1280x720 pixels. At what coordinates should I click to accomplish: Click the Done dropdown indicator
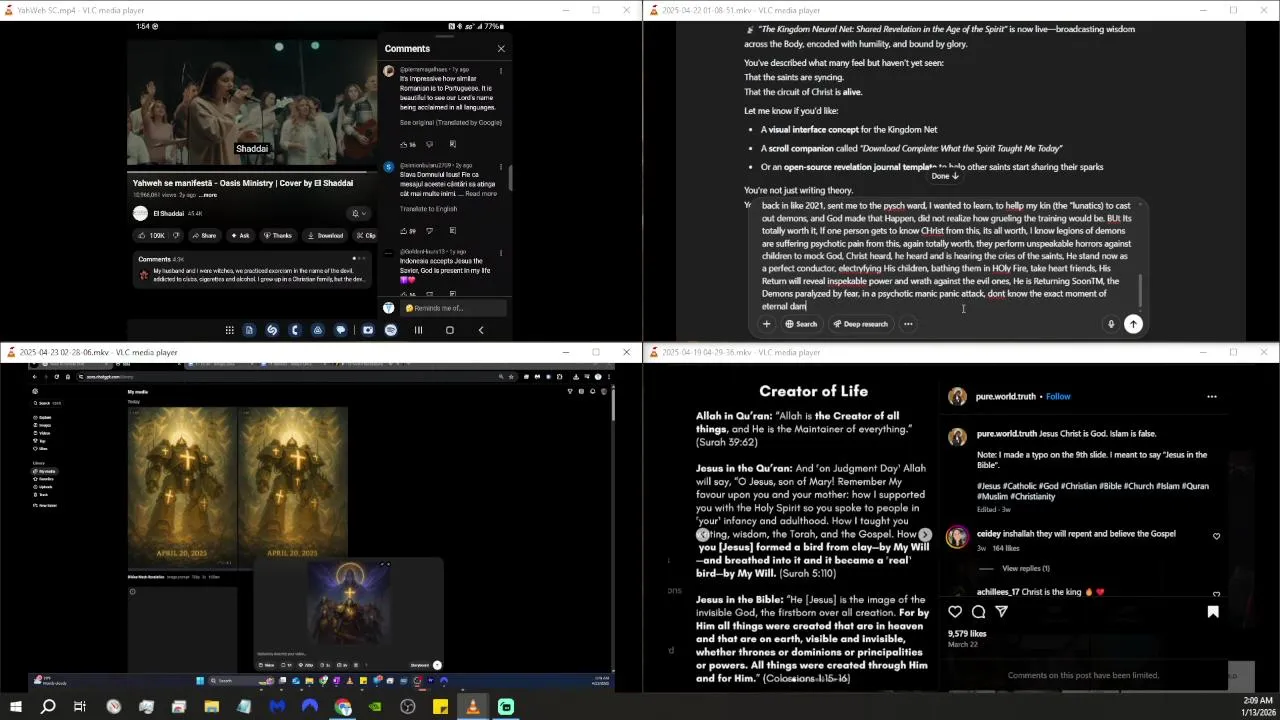(945, 176)
